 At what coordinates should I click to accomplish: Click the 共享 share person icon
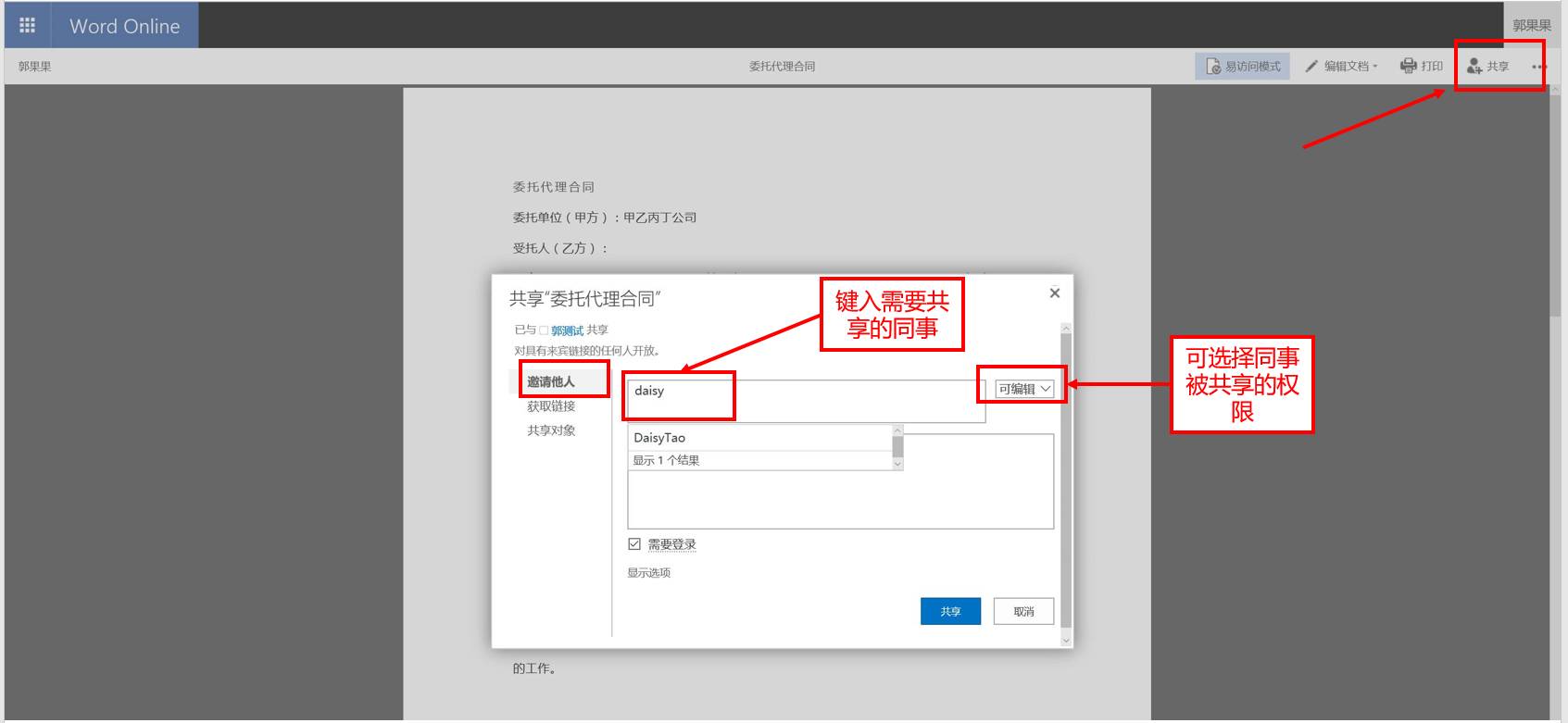coord(1474,66)
